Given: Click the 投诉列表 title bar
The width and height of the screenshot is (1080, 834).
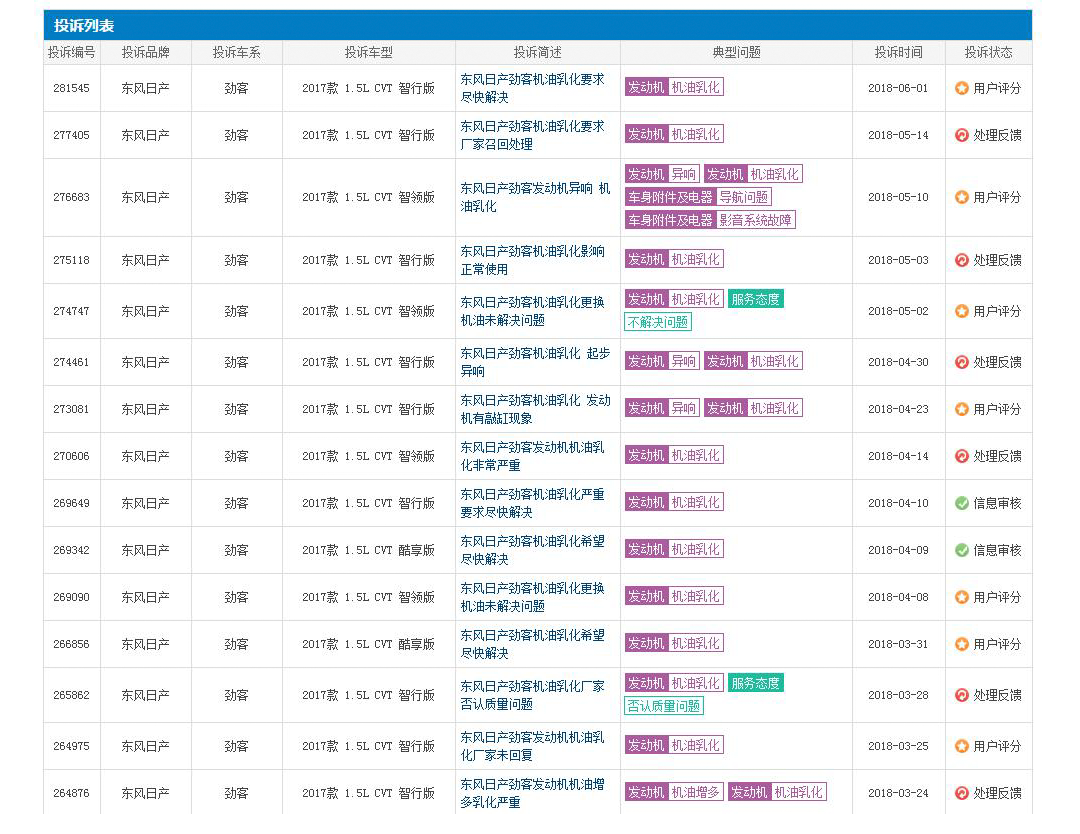Looking at the screenshot, I should 84,25.
